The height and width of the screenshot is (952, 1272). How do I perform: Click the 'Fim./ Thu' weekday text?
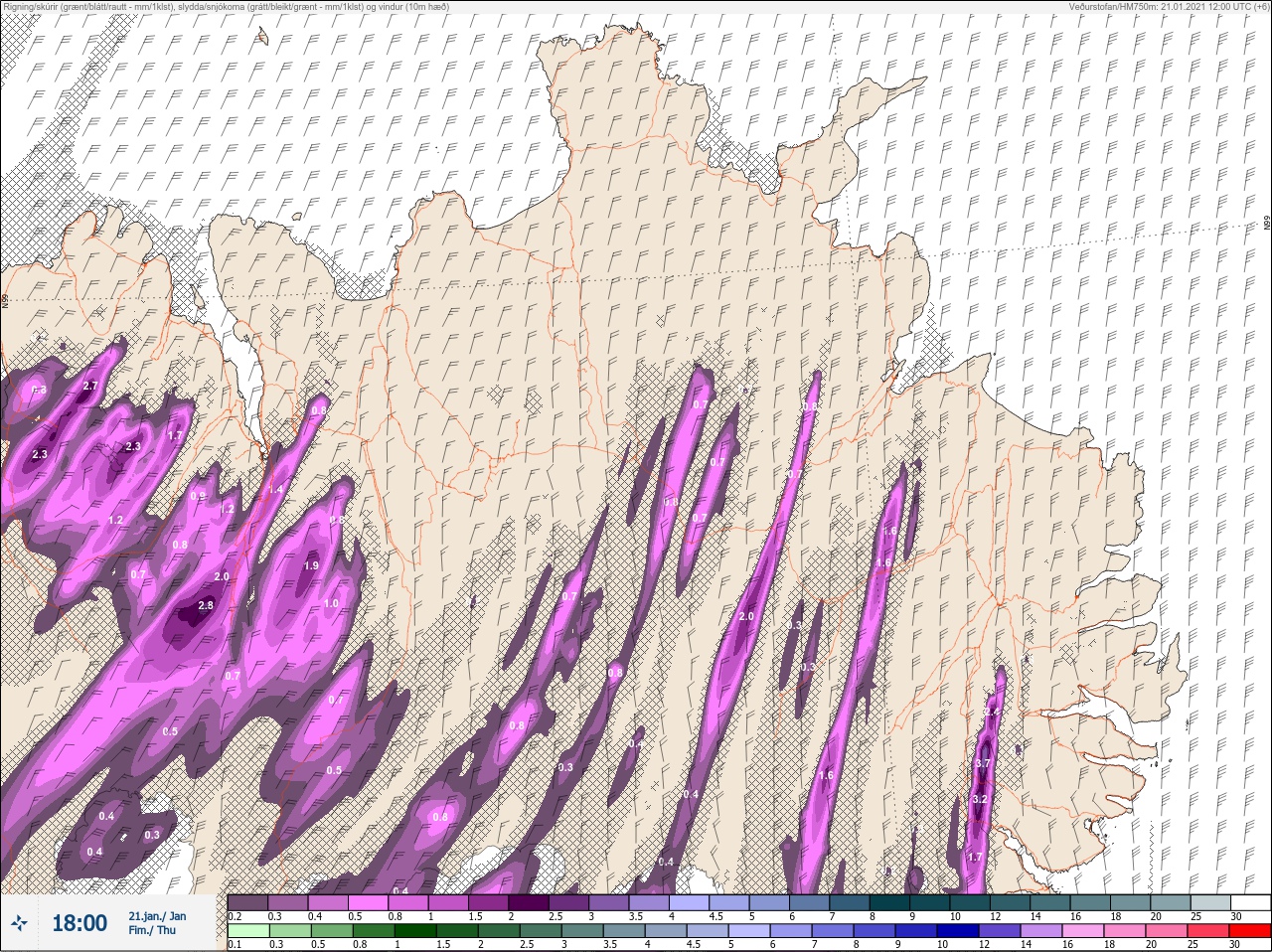151,930
